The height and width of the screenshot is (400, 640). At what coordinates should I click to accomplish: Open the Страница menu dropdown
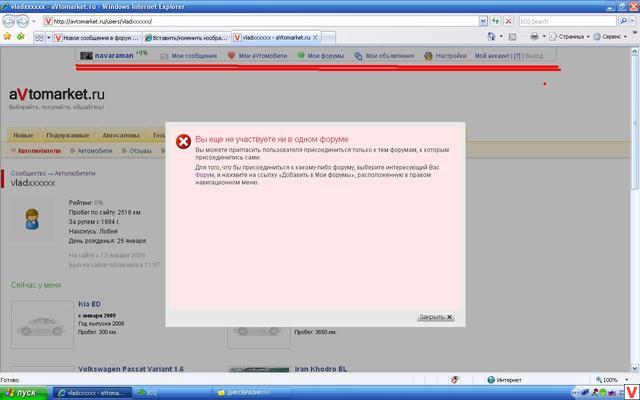point(570,37)
